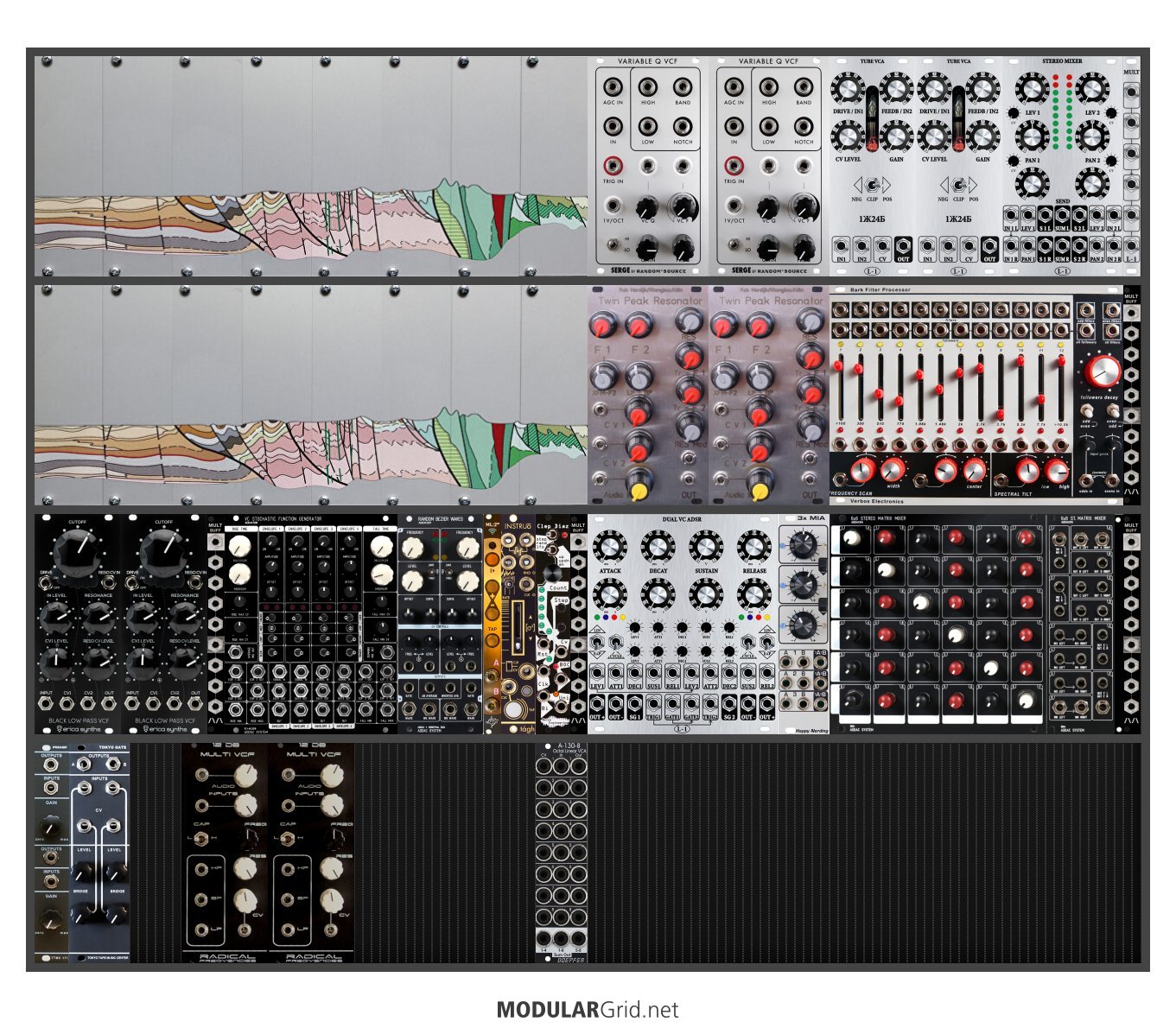
Task: Click the PAN 1 knob on Stereo Mixer
Action: click(1032, 137)
